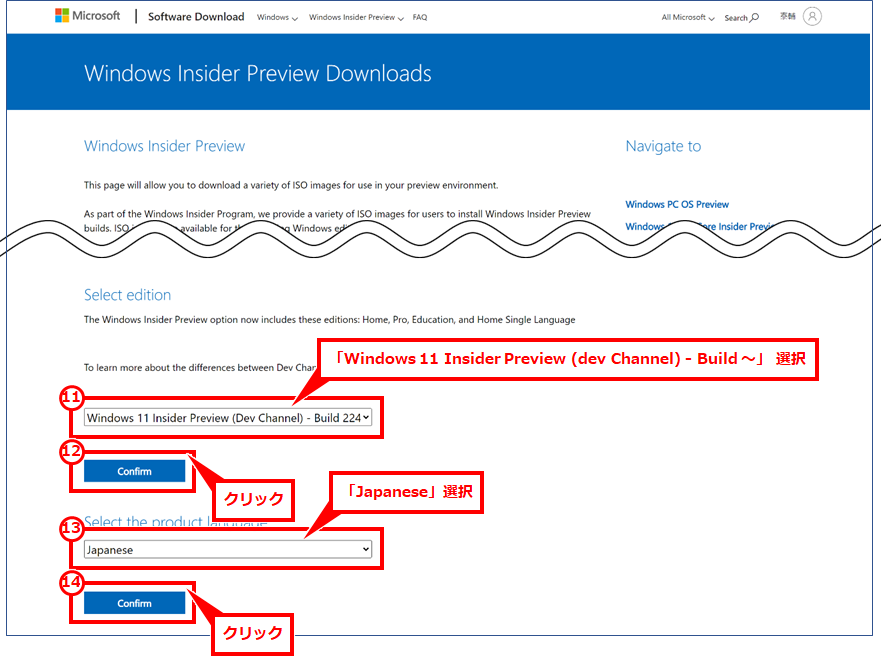This screenshot has height=659, width=881.
Task: Click the Select edition heading
Action: [x=128, y=295]
